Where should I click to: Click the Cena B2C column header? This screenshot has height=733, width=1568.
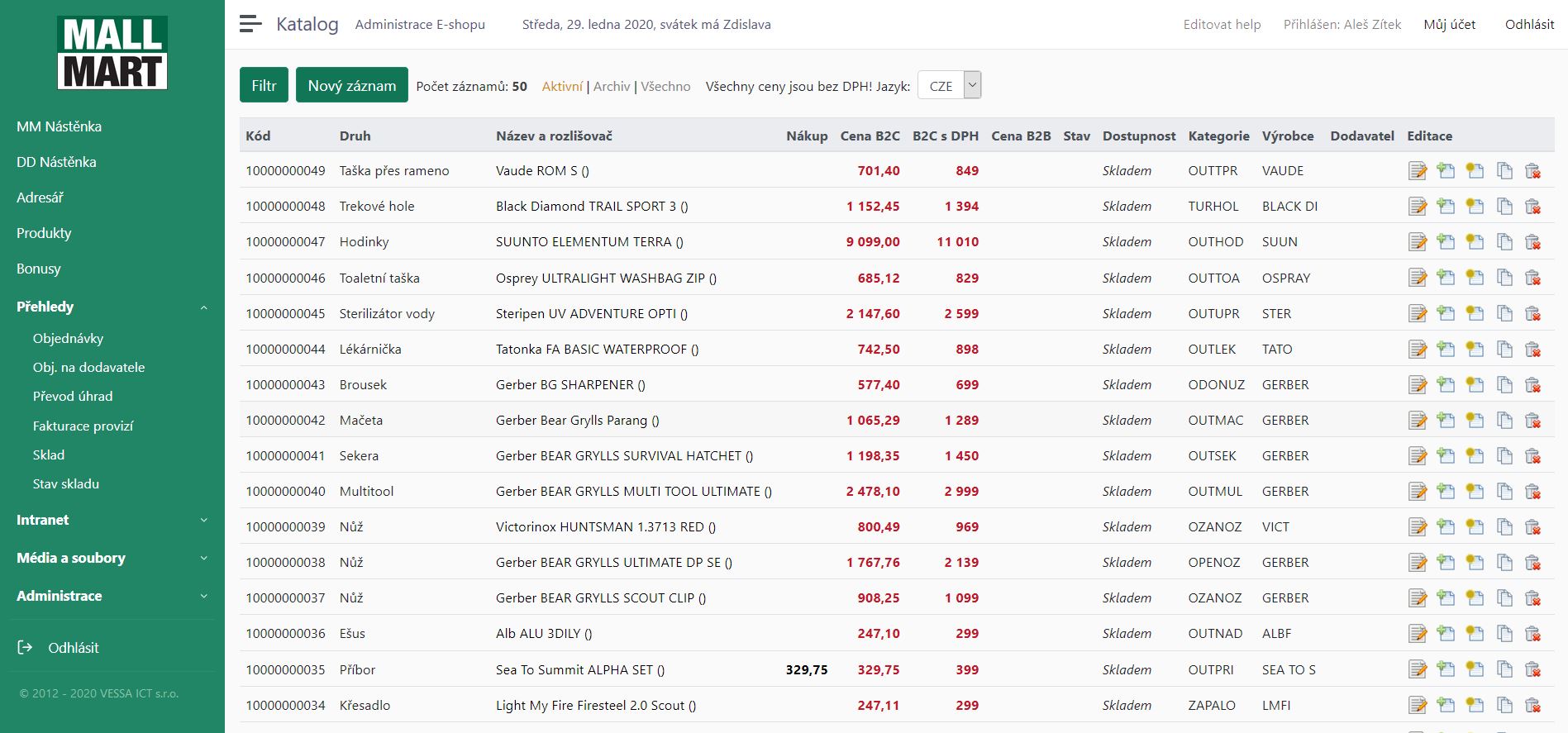click(x=870, y=136)
